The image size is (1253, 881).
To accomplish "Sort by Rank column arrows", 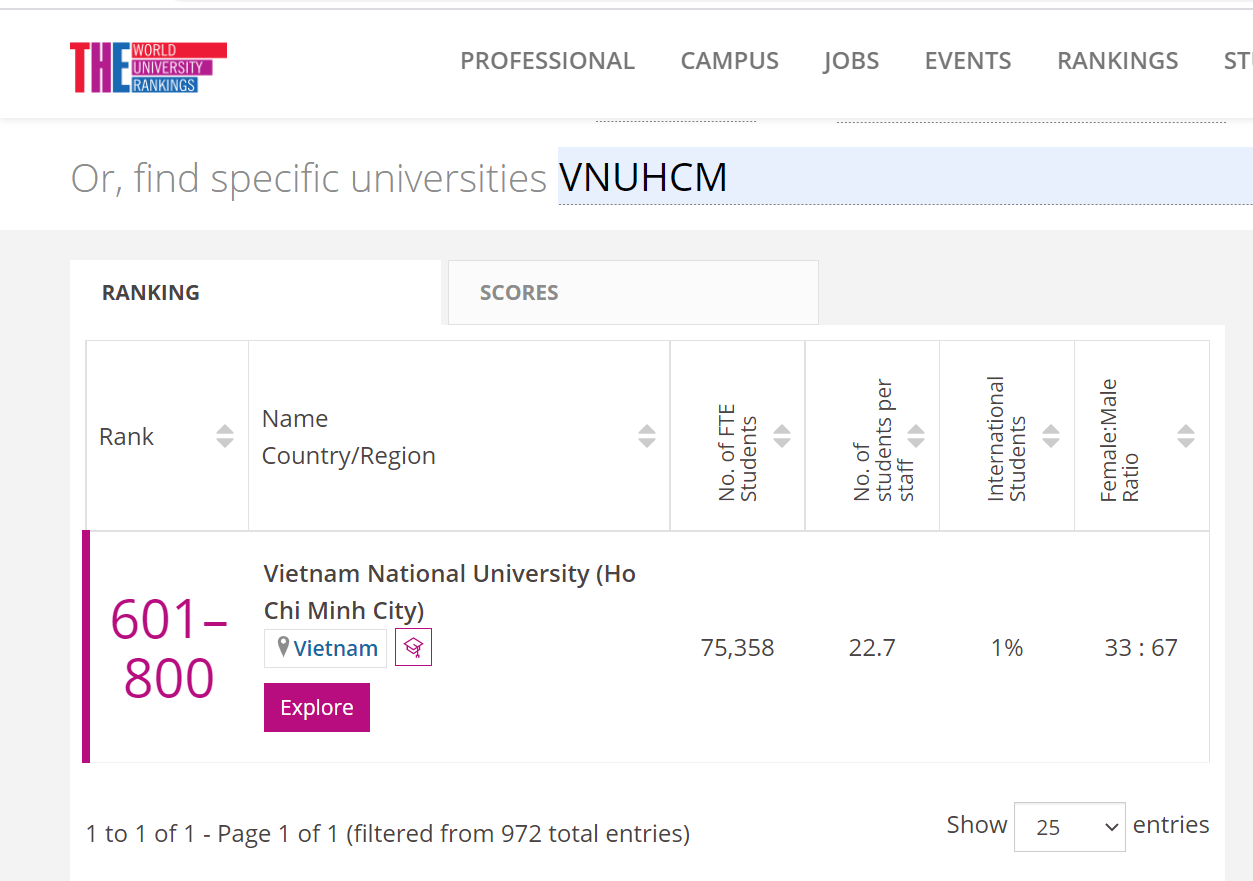I will (x=225, y=436).
